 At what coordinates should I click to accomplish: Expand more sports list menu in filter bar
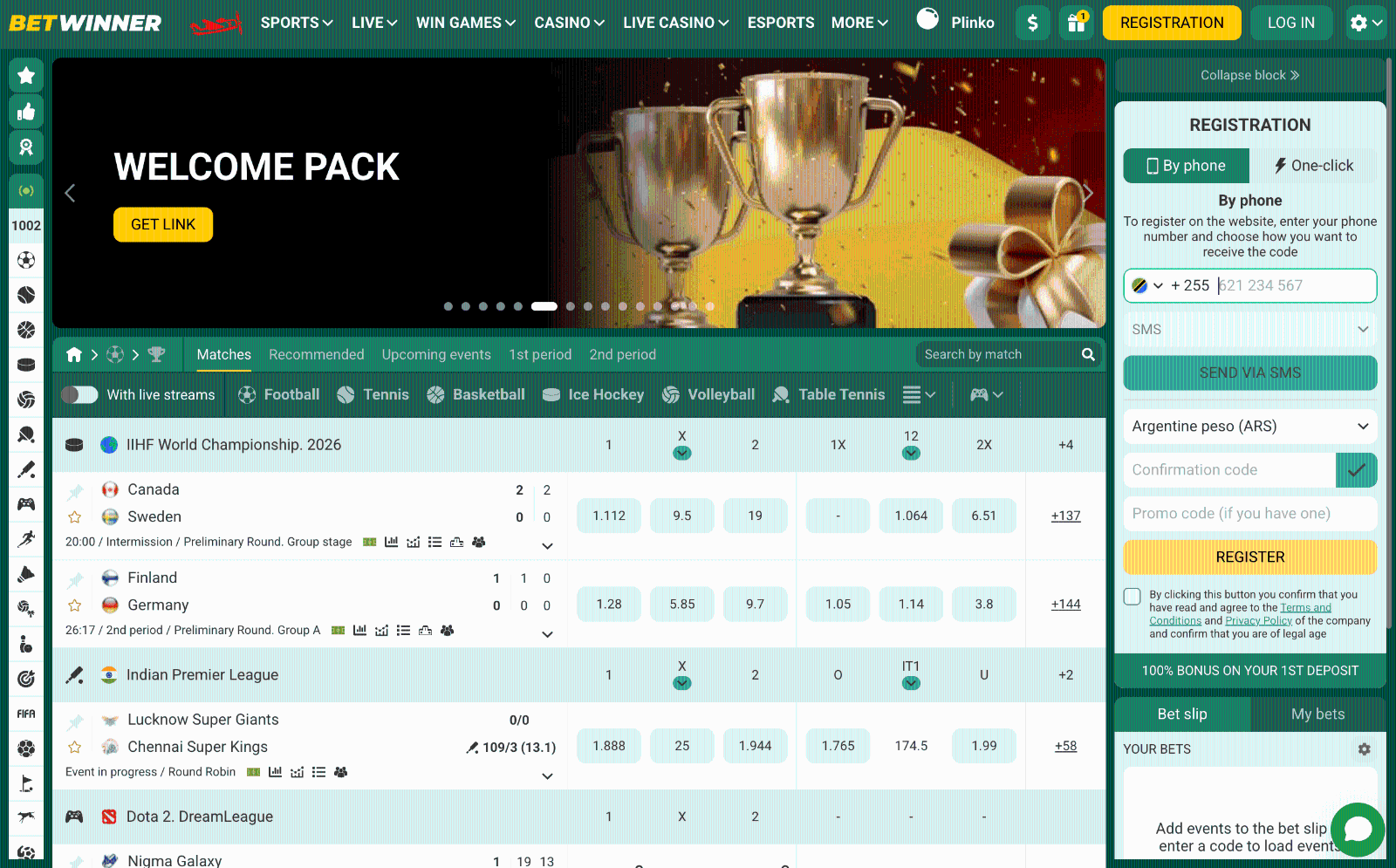tap(919, 394)
